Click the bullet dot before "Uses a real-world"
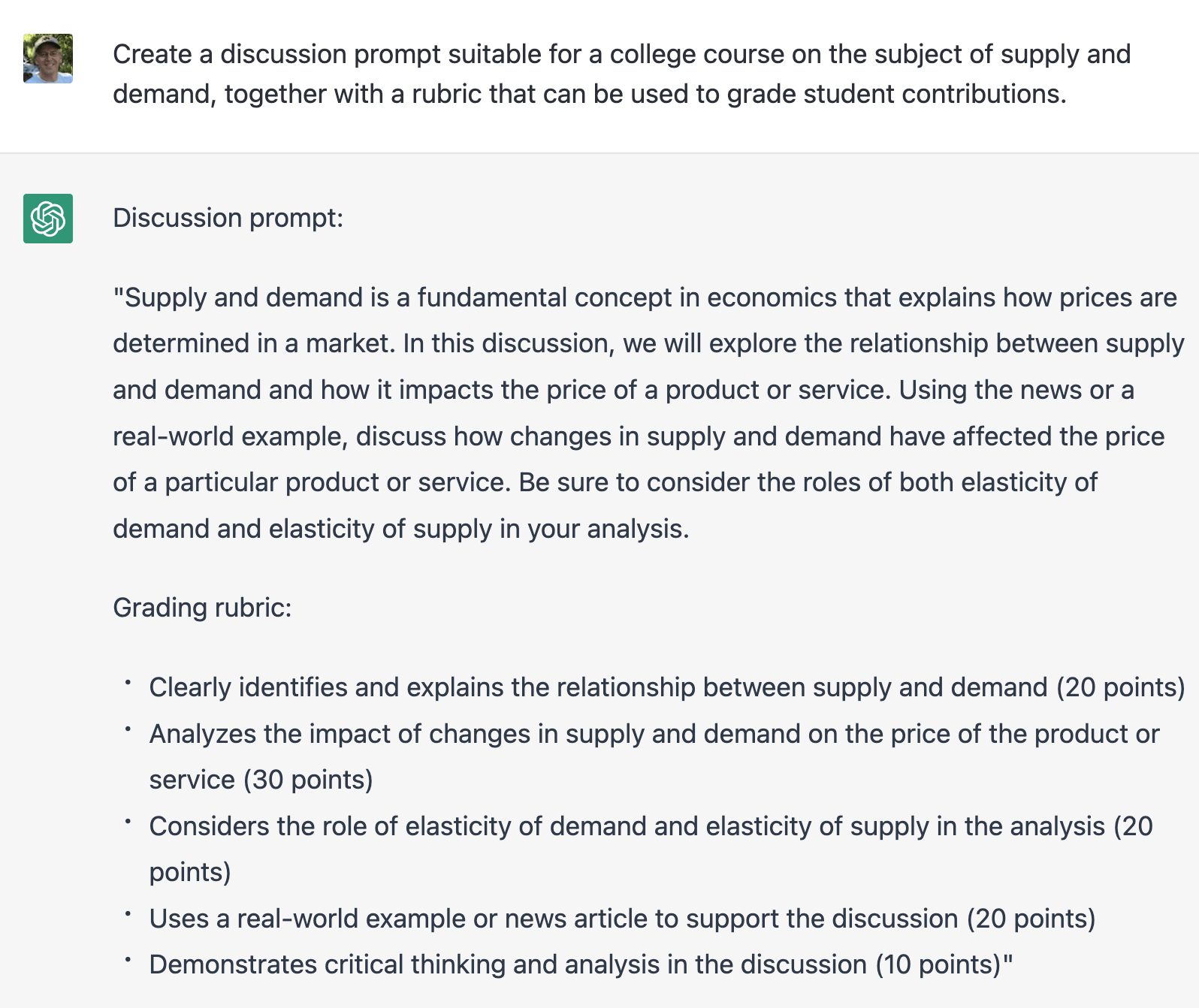Image resolution: width=1199 pixels, height=1008 pixels. tap(128, 914)
